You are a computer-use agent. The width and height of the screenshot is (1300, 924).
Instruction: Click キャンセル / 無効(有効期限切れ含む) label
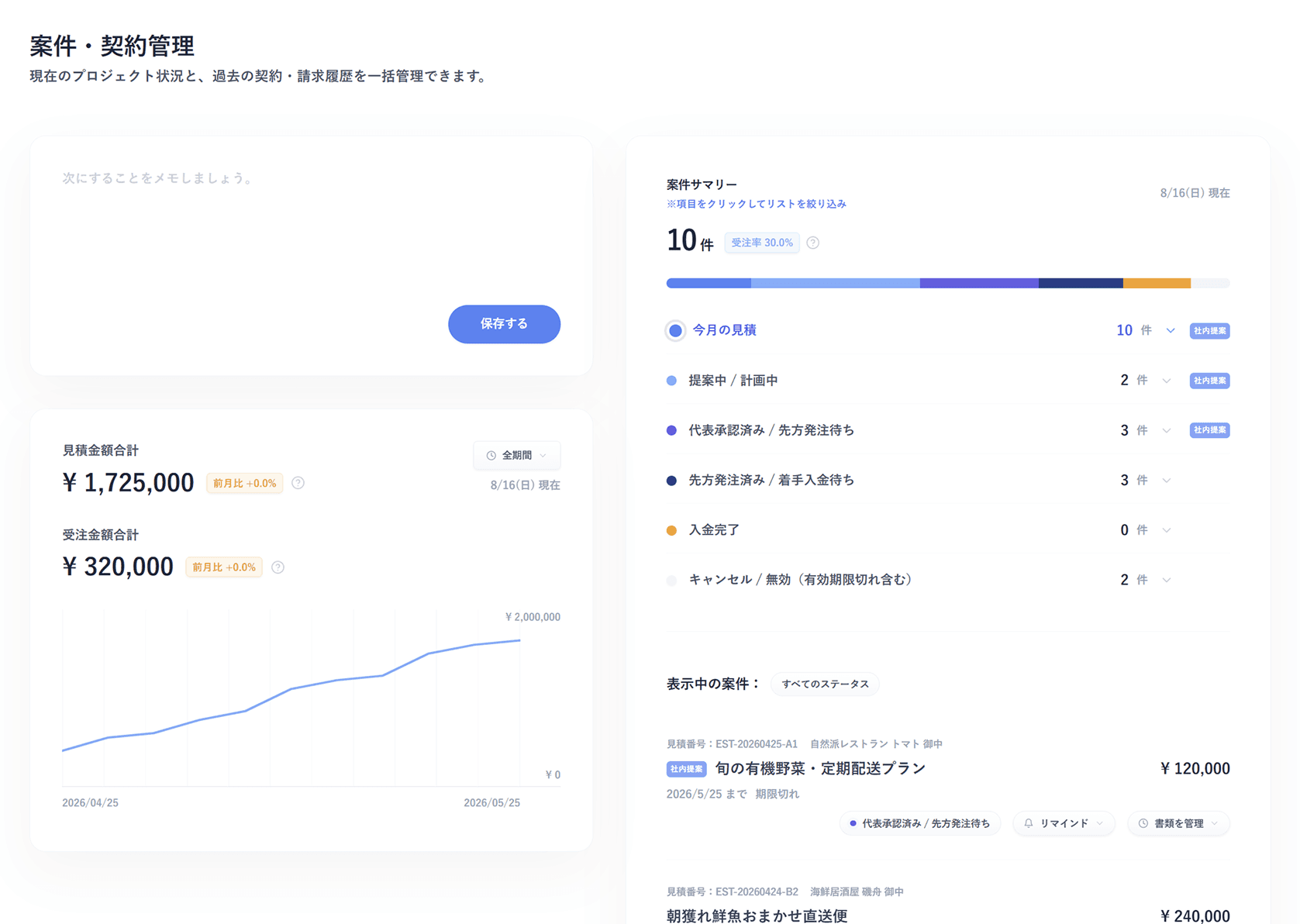point(802,580)
